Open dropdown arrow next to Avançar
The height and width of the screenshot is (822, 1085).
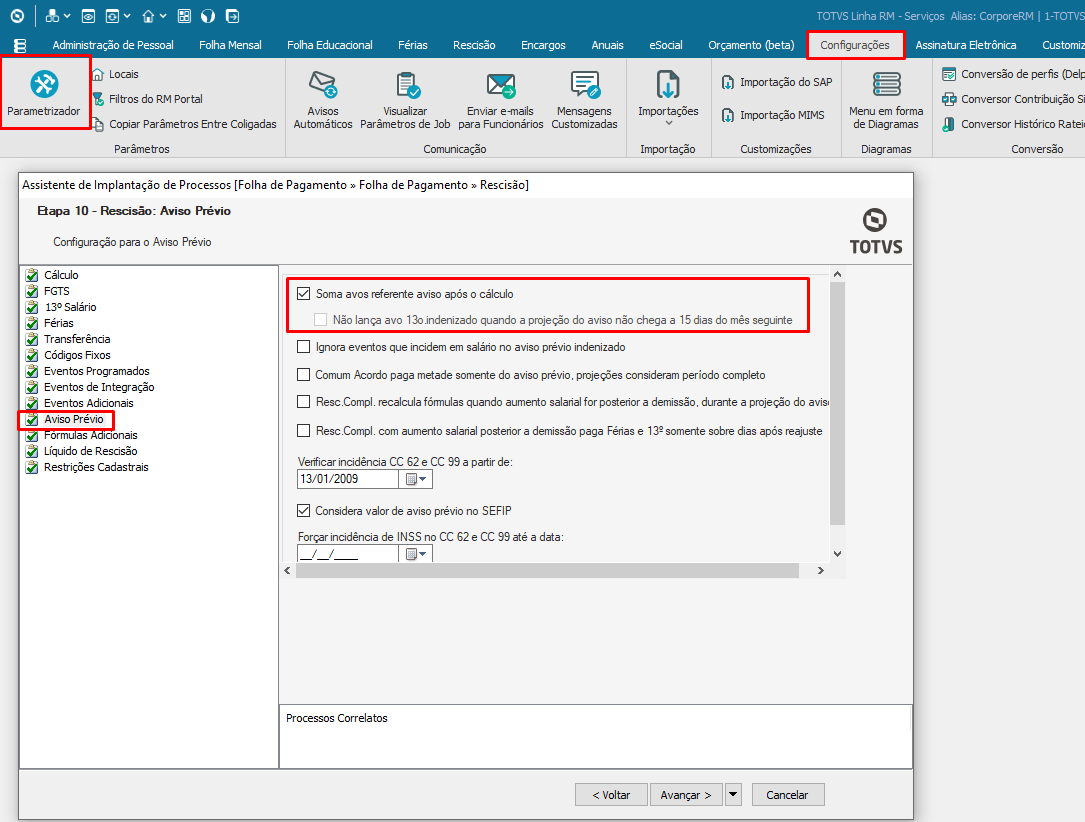733,794
